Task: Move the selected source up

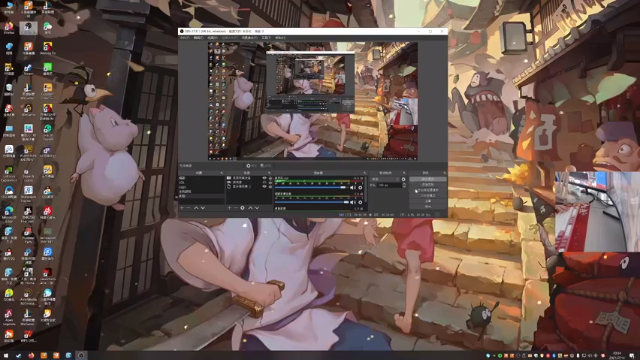Action: click(x=251, y=208)
